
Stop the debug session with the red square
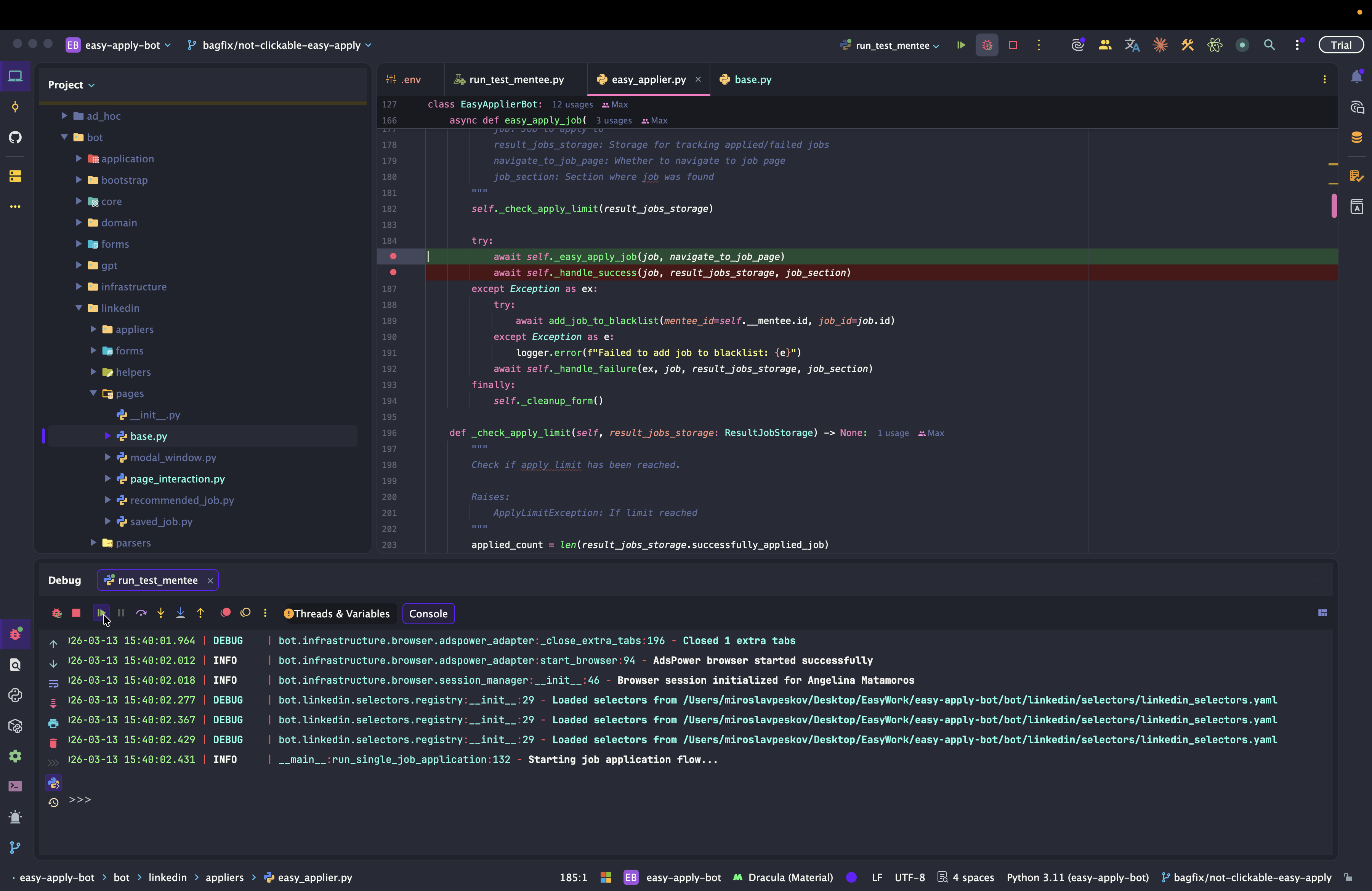(x=76, y=613)
